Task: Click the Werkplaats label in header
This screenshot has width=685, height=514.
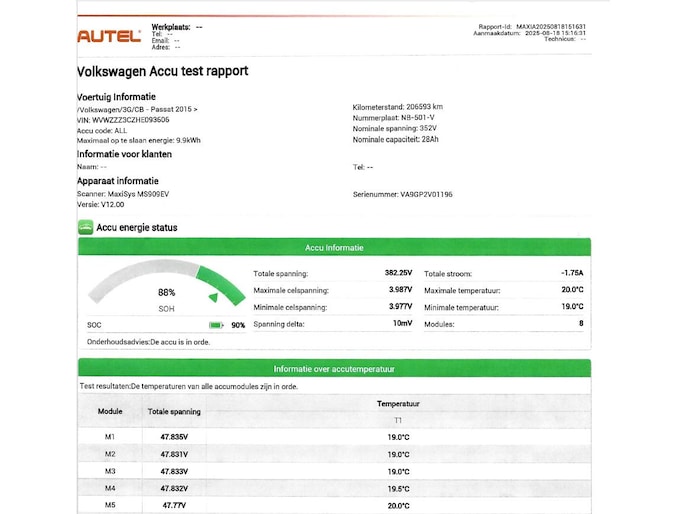Action: tap(171, 27)
